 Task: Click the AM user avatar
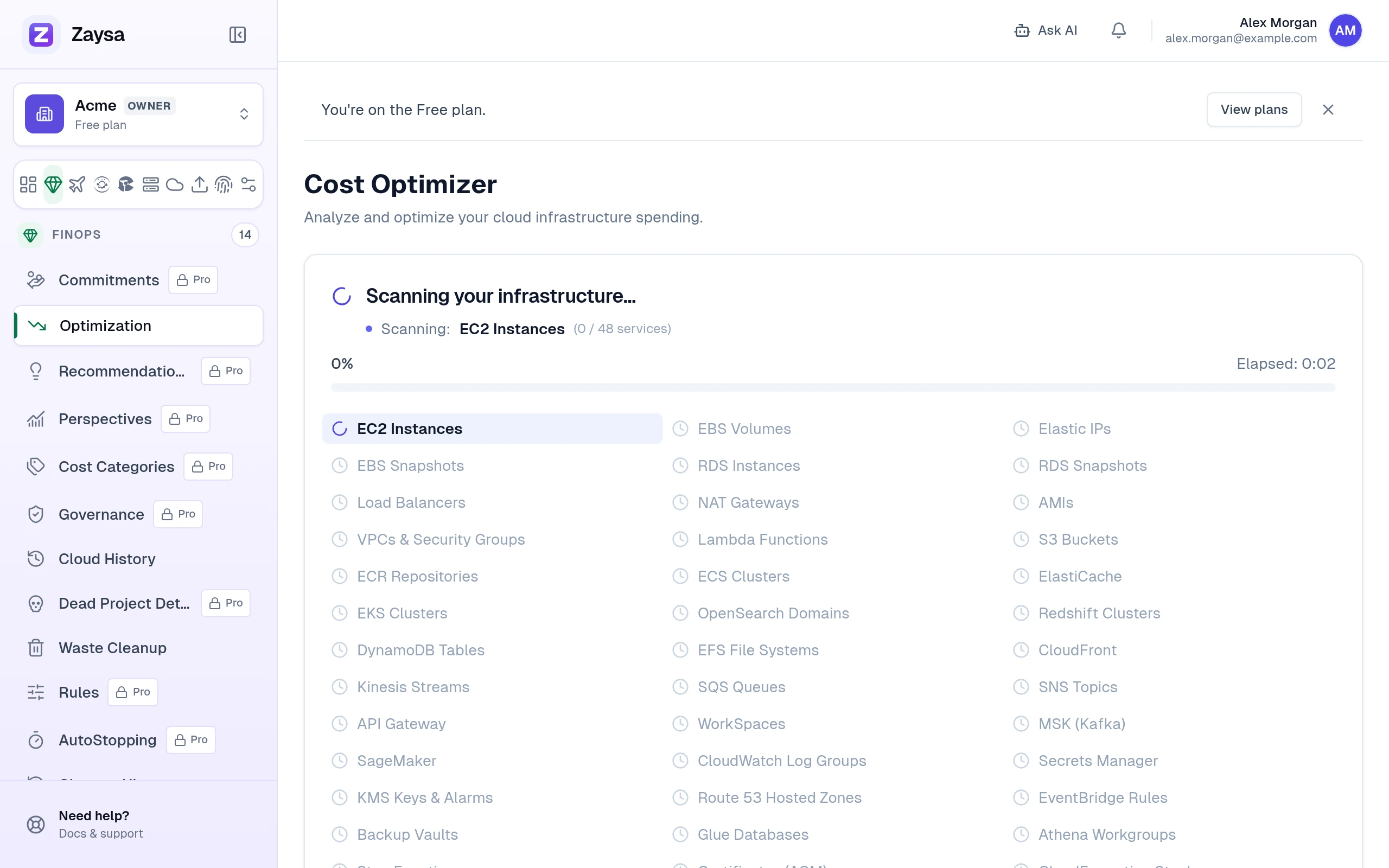click(1345, 30)
